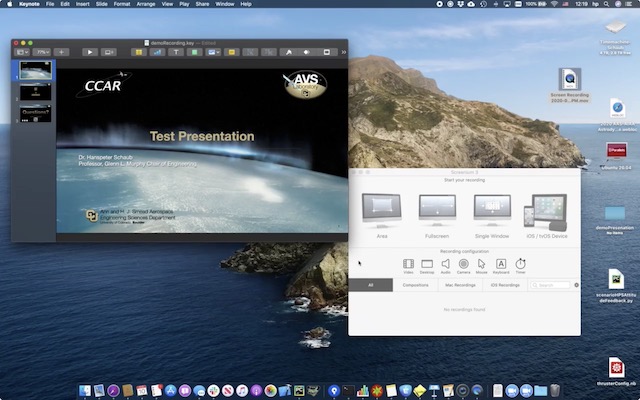Insert a table from Keynote toolbar
Viewport: 640px width, 400px height.
(x=139, y=52)
